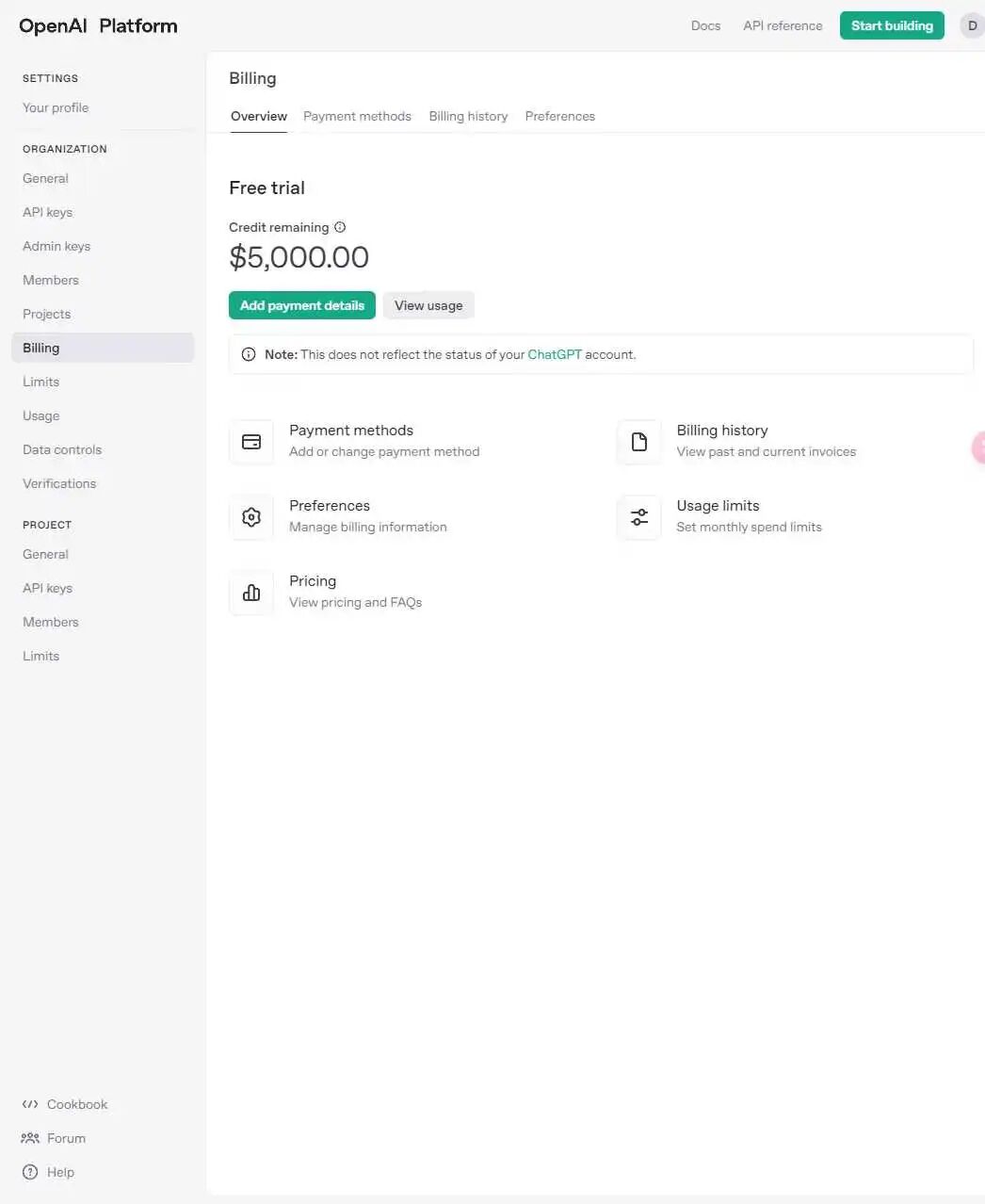Open Members under Organization
Viewport: 985px width, 1204px height.
point(51,280)
